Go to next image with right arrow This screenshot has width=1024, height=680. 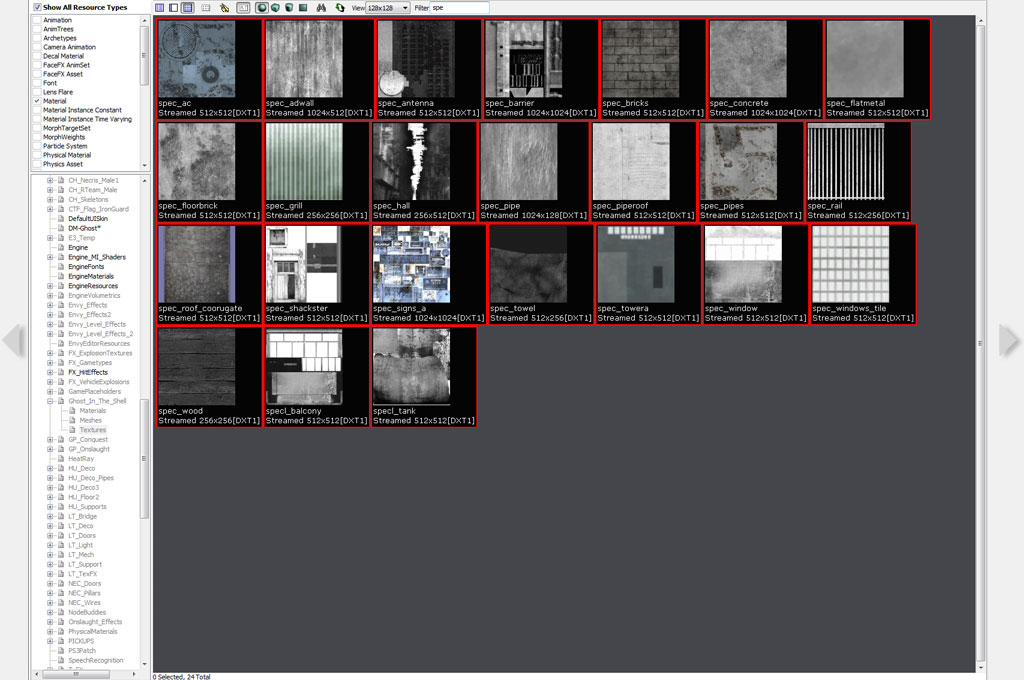coord(1010,340)
